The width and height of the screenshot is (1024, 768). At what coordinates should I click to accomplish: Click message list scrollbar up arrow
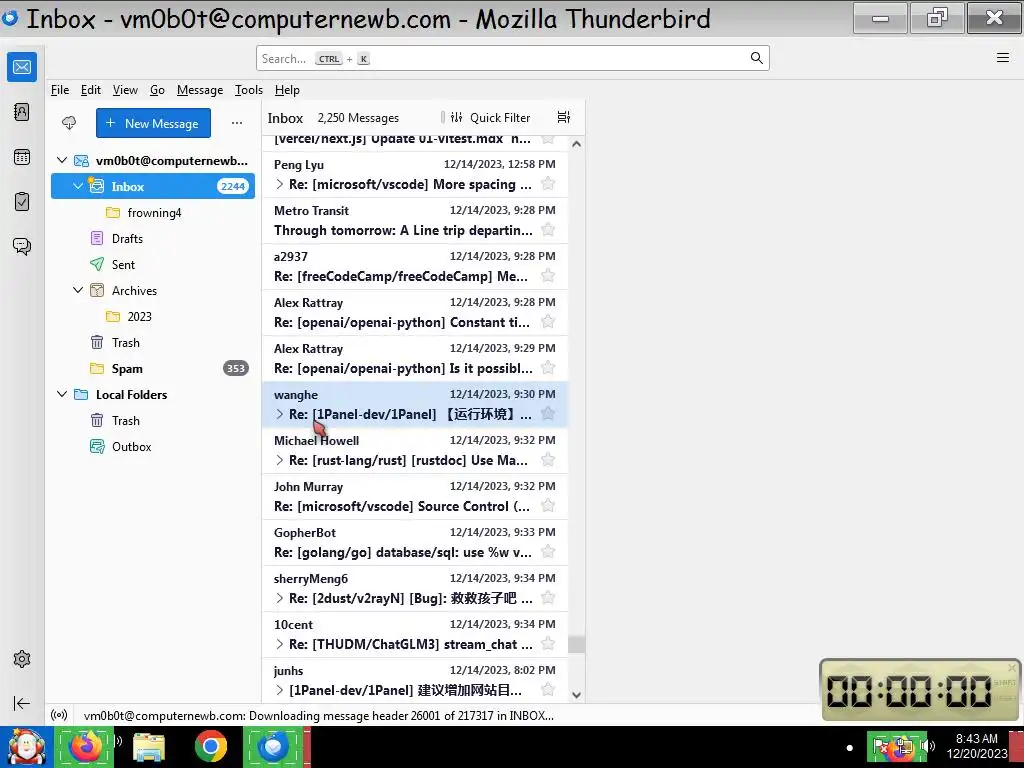coord(576,144)
